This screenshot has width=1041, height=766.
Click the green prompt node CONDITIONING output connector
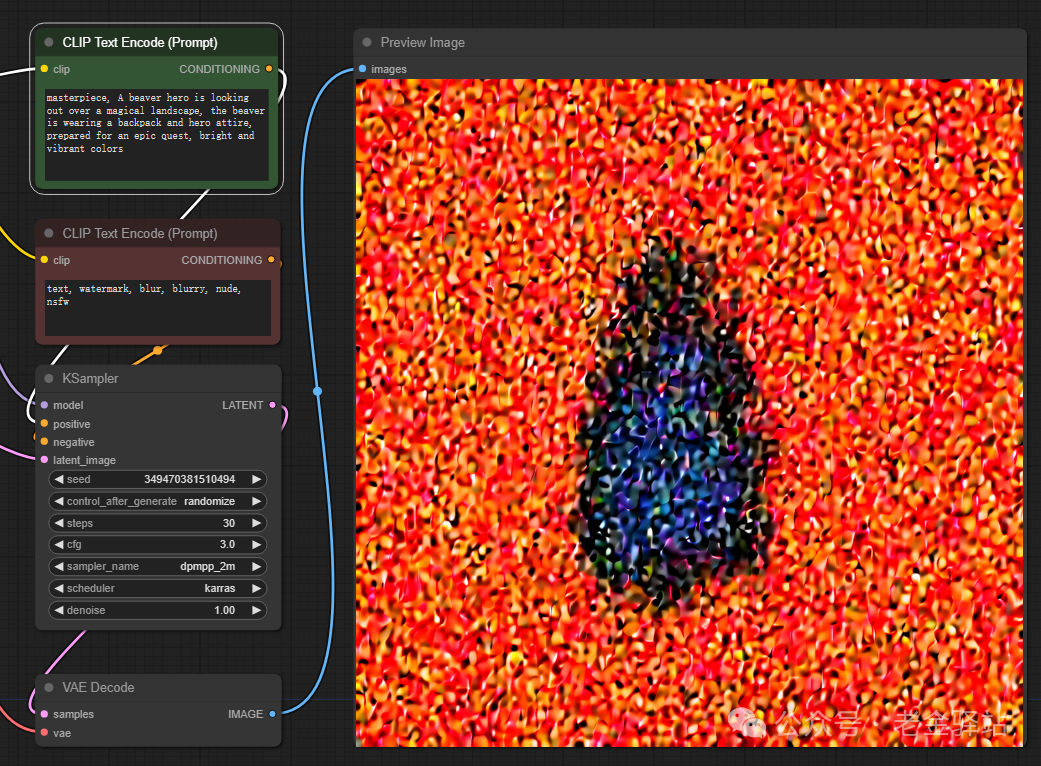(x=270, y=69)
